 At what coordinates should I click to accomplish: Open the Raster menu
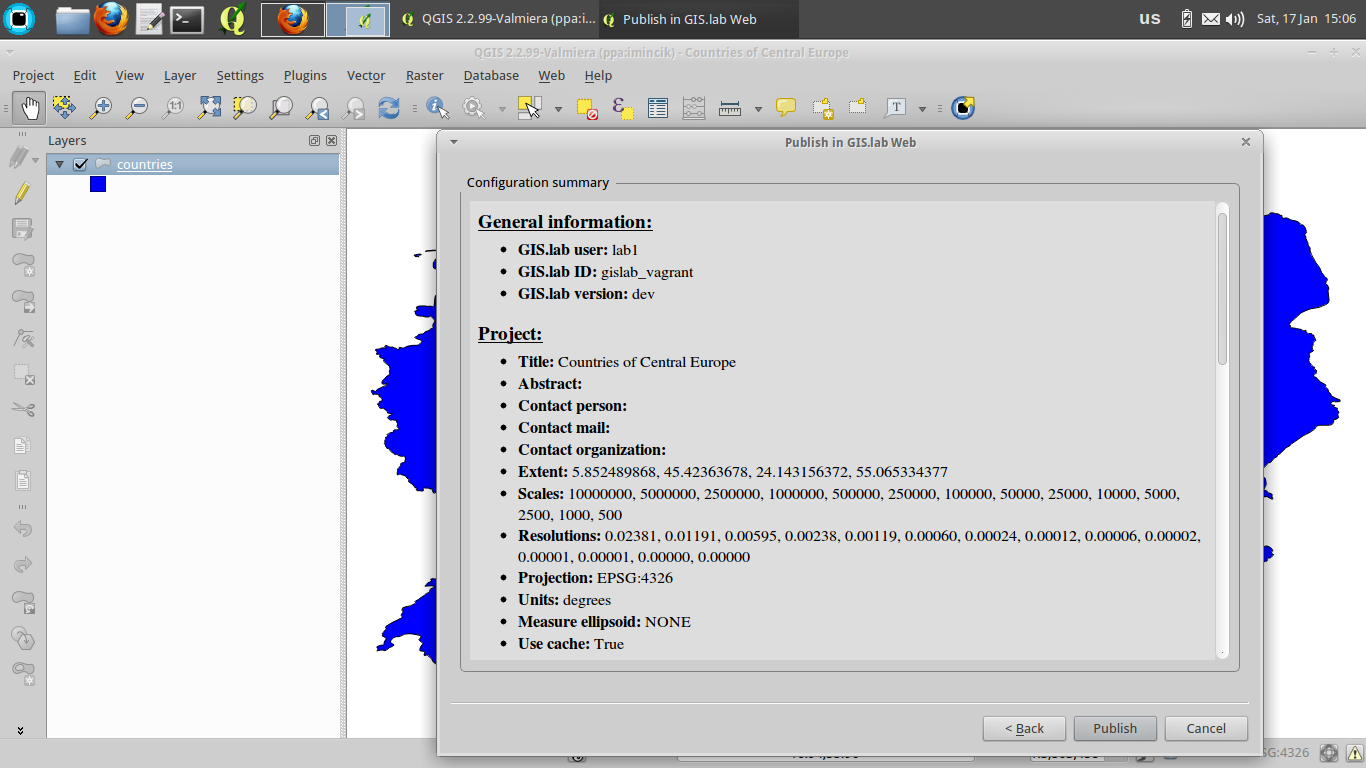click(x=425, y=75)
